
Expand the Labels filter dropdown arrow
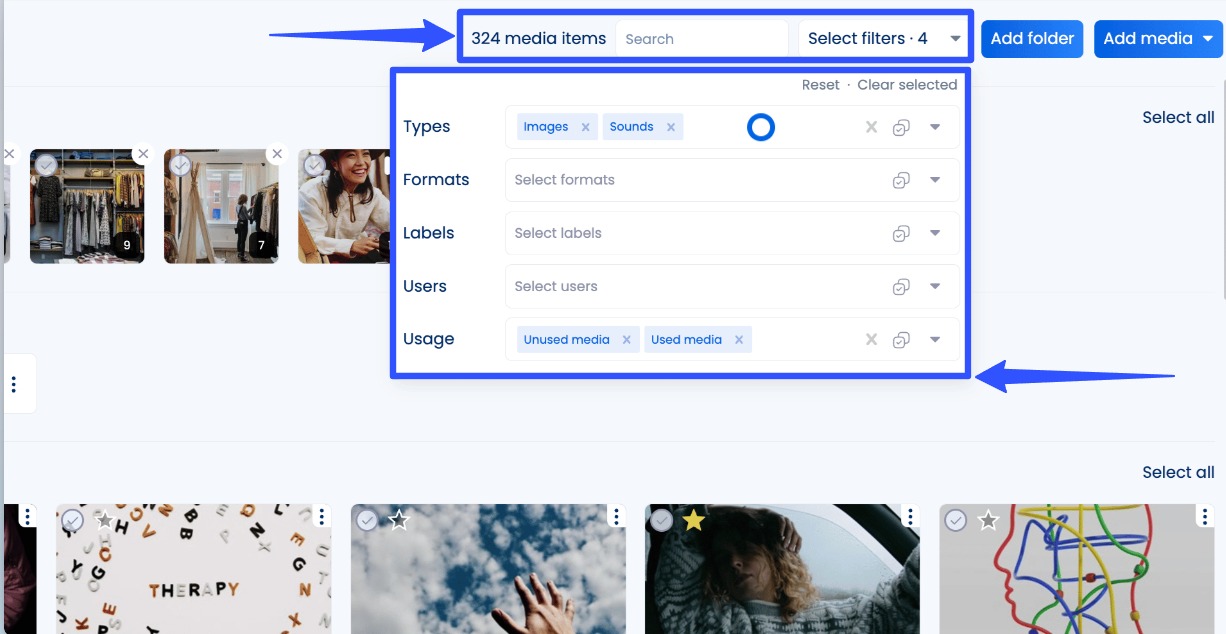[x=935, y=233]
